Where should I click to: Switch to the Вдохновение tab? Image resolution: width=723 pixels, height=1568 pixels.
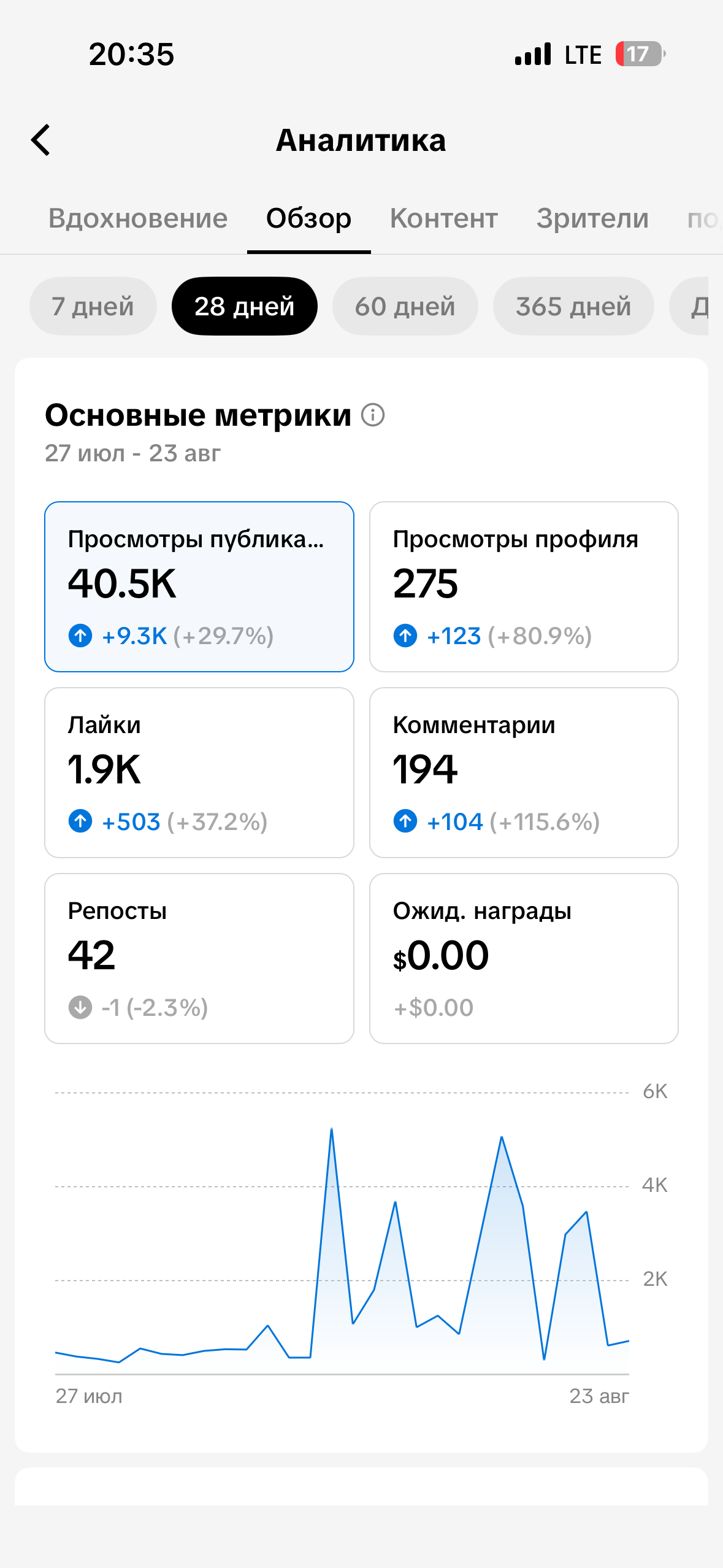click(x=138, y=218)
